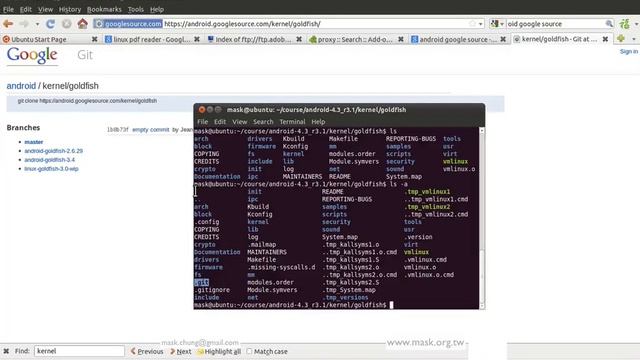Close the terminal window red button

click(202, 109)
